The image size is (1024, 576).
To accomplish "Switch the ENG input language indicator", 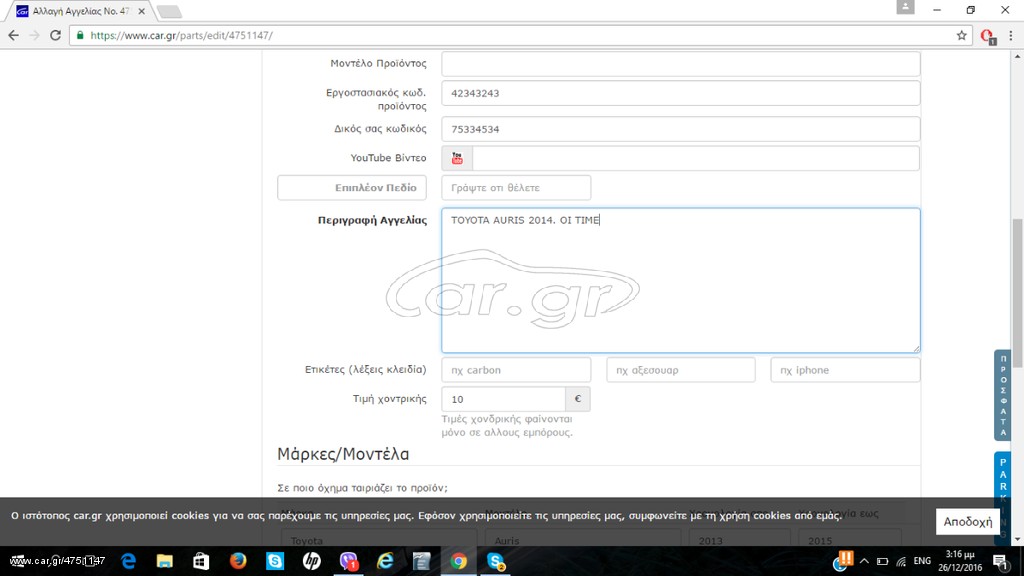I will pyautogui.click(x=922, y=561).
